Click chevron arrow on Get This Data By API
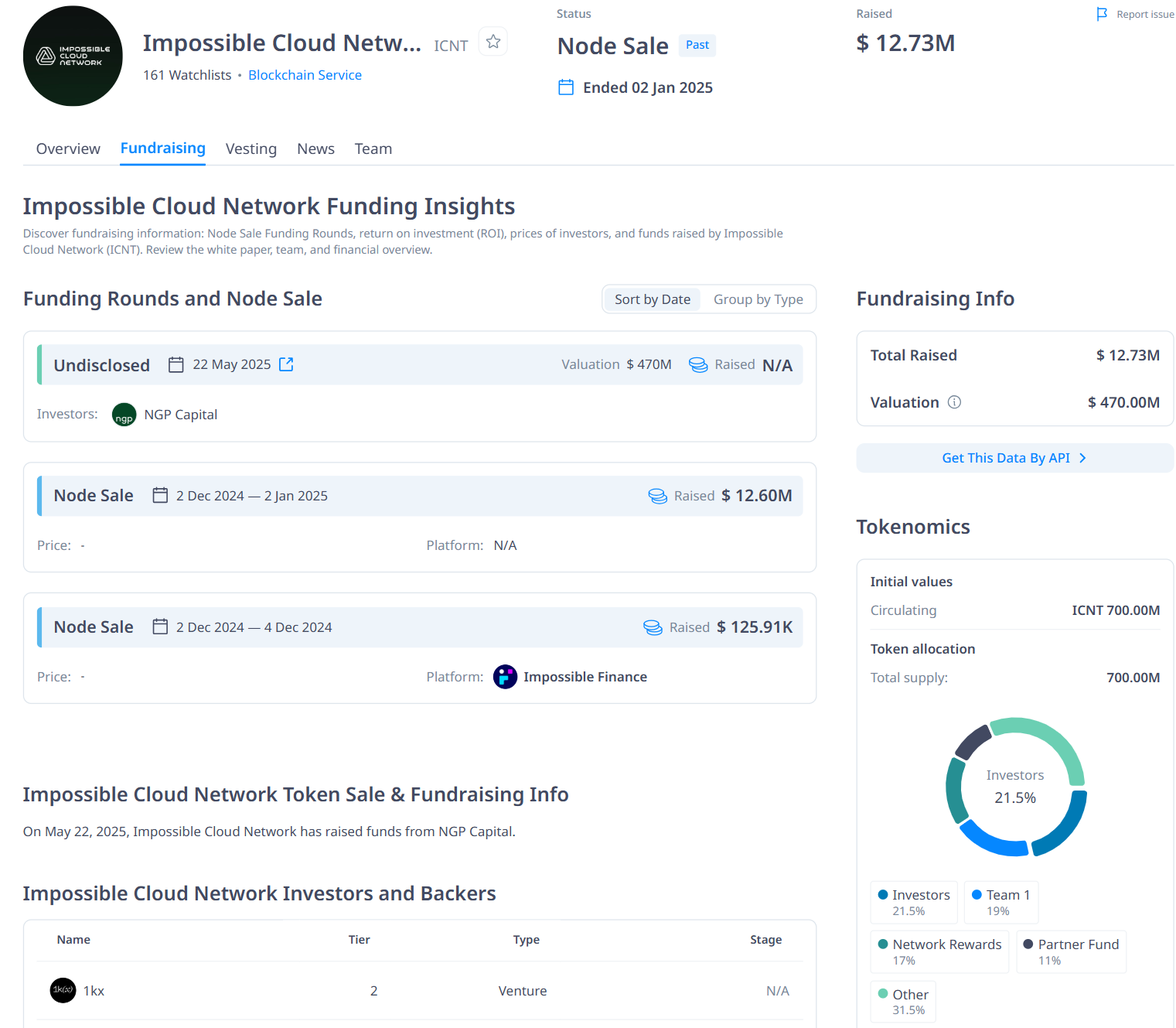This screenshot has width=1176, height=1028. tap(1082, 458)
